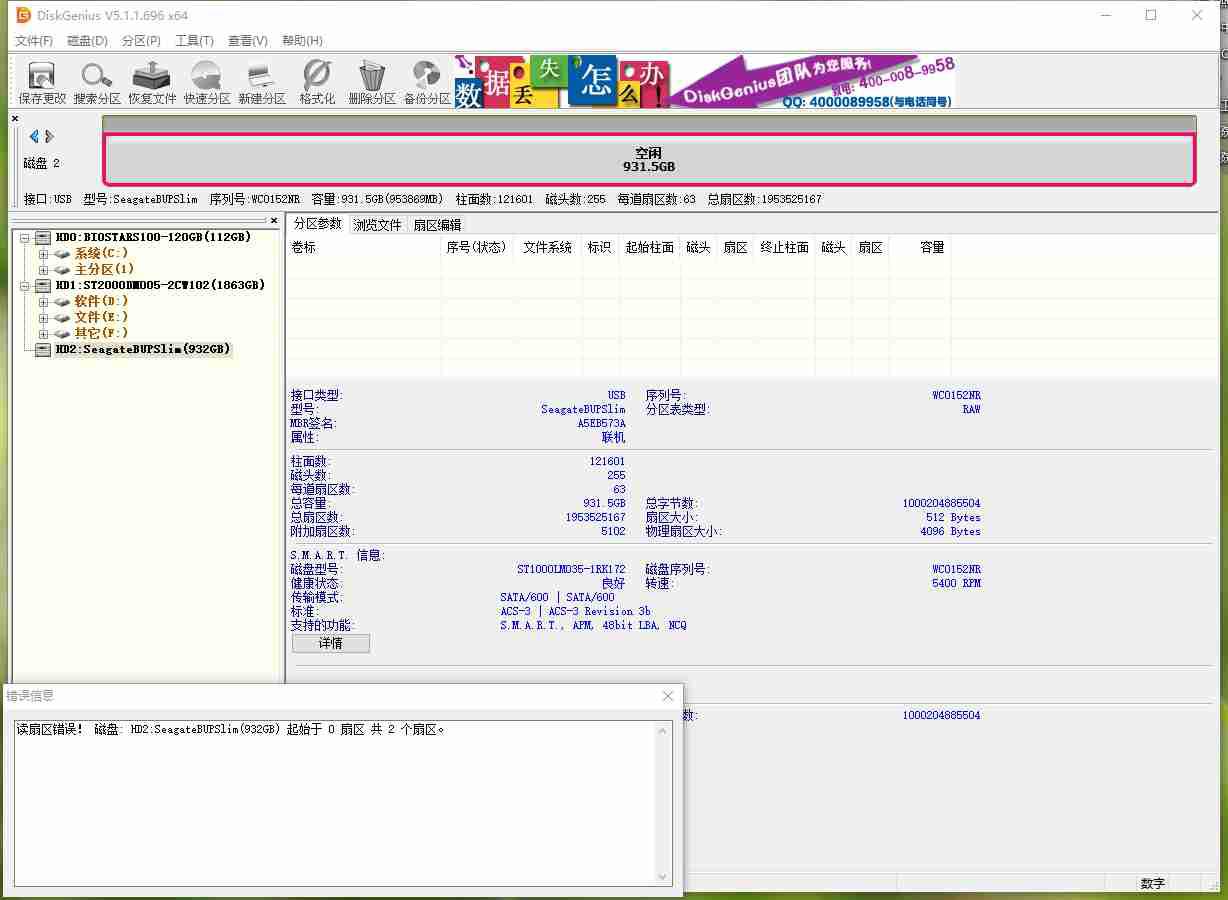Open the 查看(V) menu
Image resolution: width=1228 pixels, height=900 pixels.
point(248,41)
